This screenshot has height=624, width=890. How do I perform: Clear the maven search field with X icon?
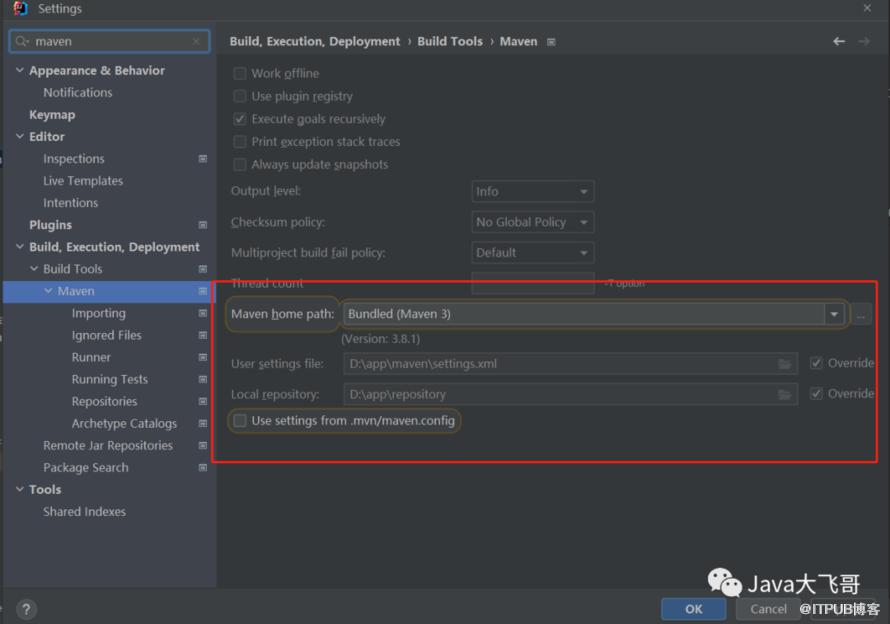point(196,42)
